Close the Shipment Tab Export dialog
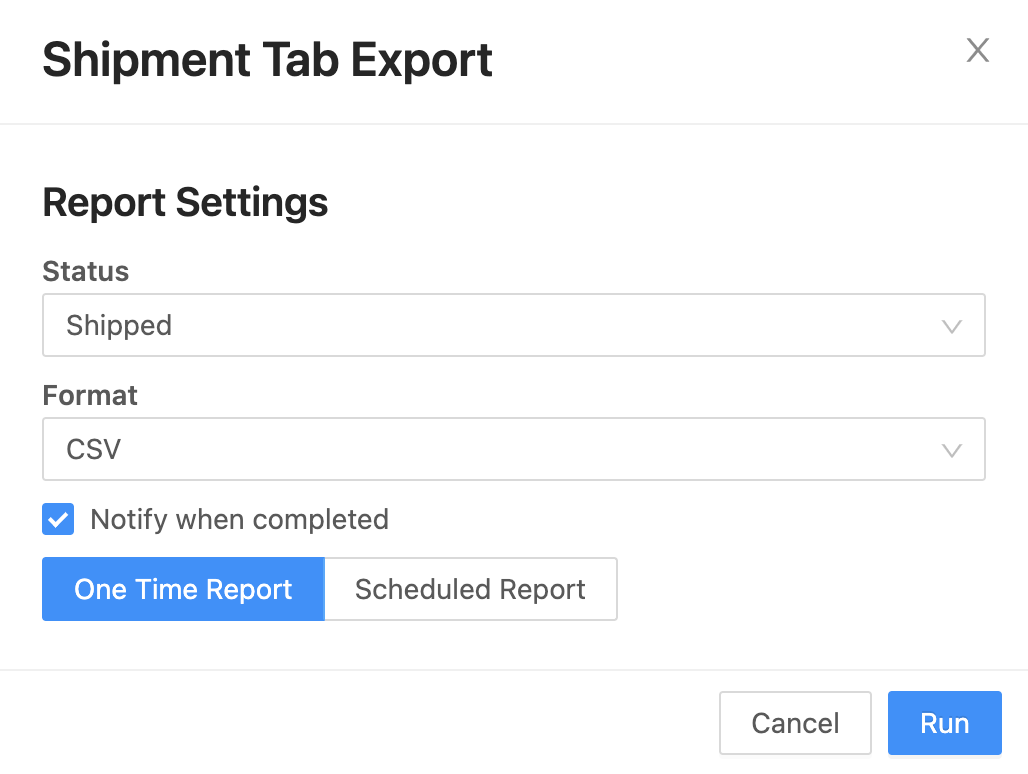The height and width of the screenshot is (774, 1028). (x=978, y=50)
